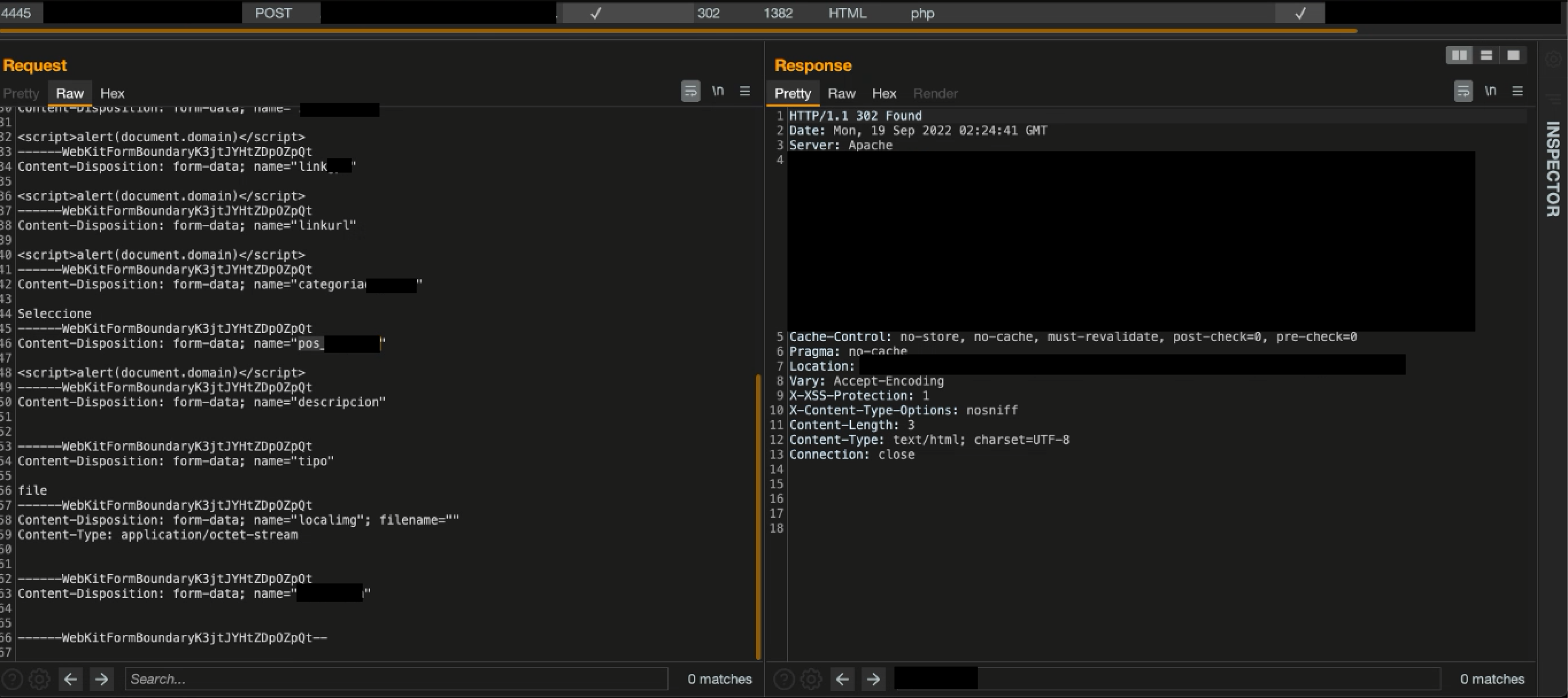Click 'X-XSS-Protection: 1' response header
The width and height of the screenshot is (1568, 698).
[859, 395]
